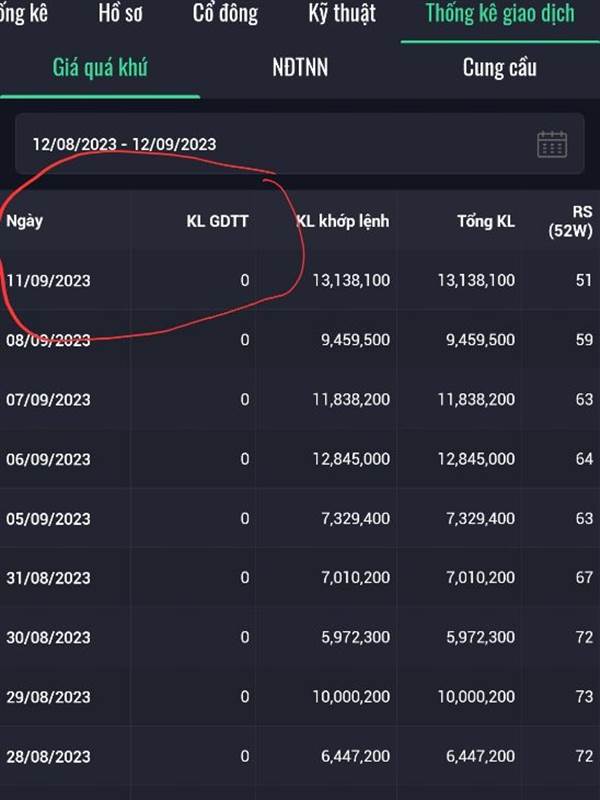Select the 07/09/2023 date row

(48, 400)
